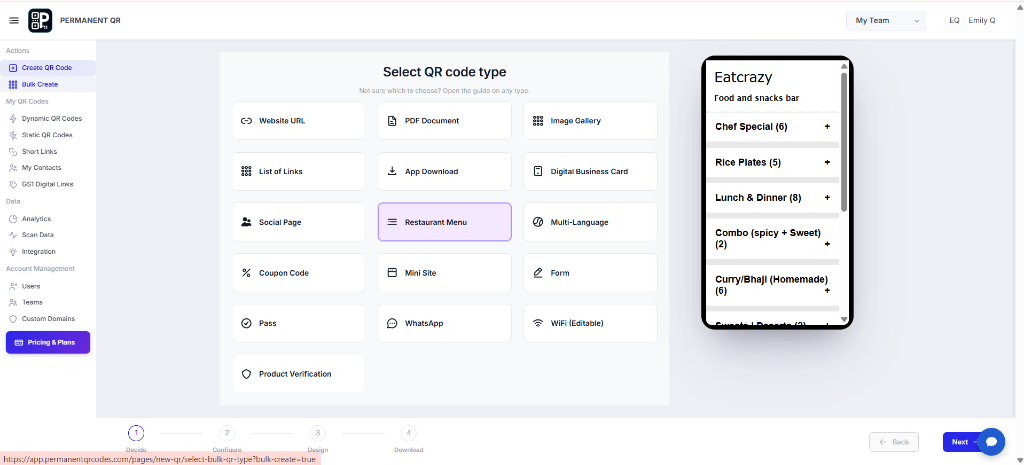Expand Combo (spicy + Sweet) section
The image size is (1024, 465).
coord(773,238)
